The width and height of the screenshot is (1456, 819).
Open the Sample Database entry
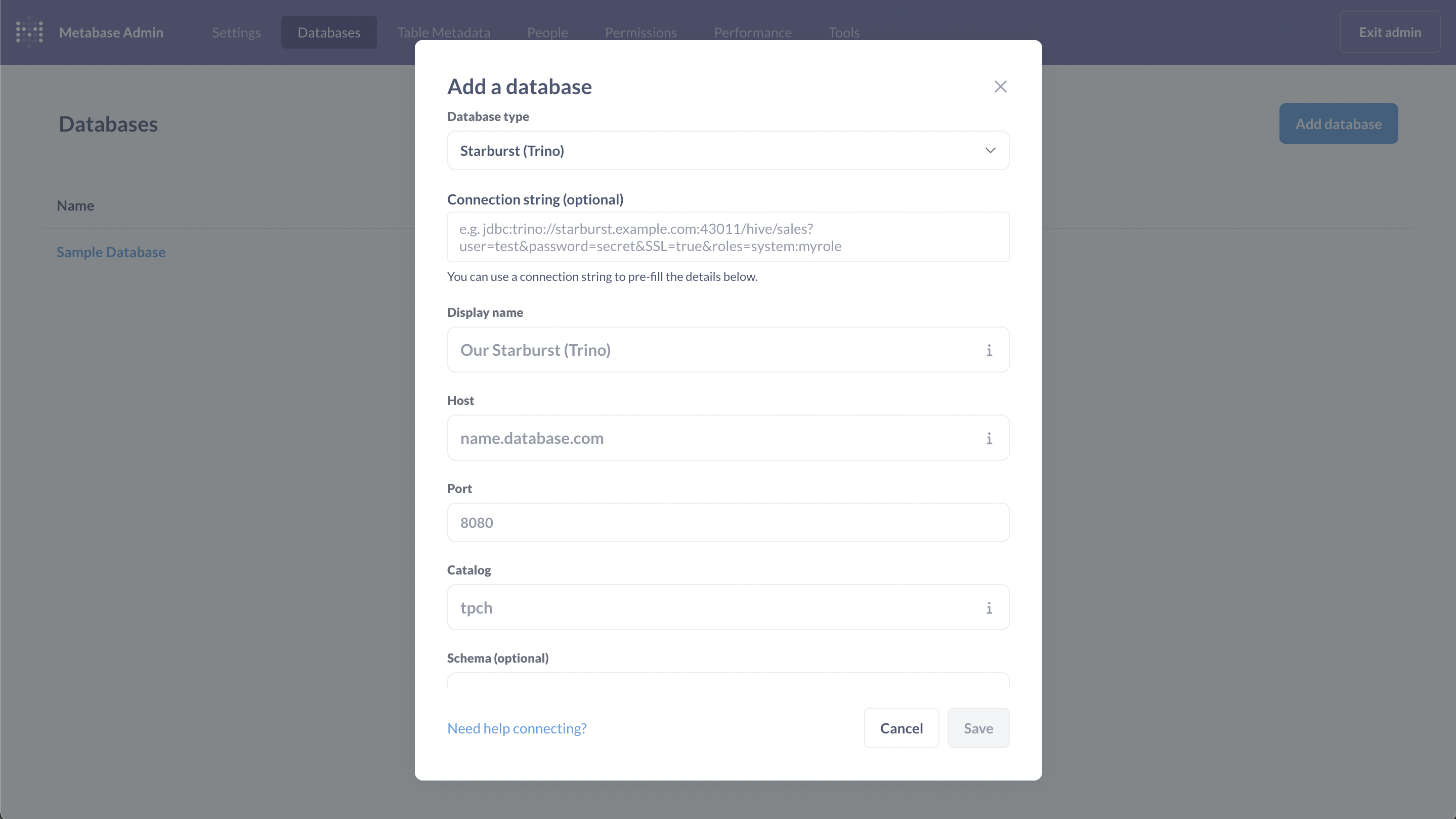pyautogui.click(x=111, y=252)
